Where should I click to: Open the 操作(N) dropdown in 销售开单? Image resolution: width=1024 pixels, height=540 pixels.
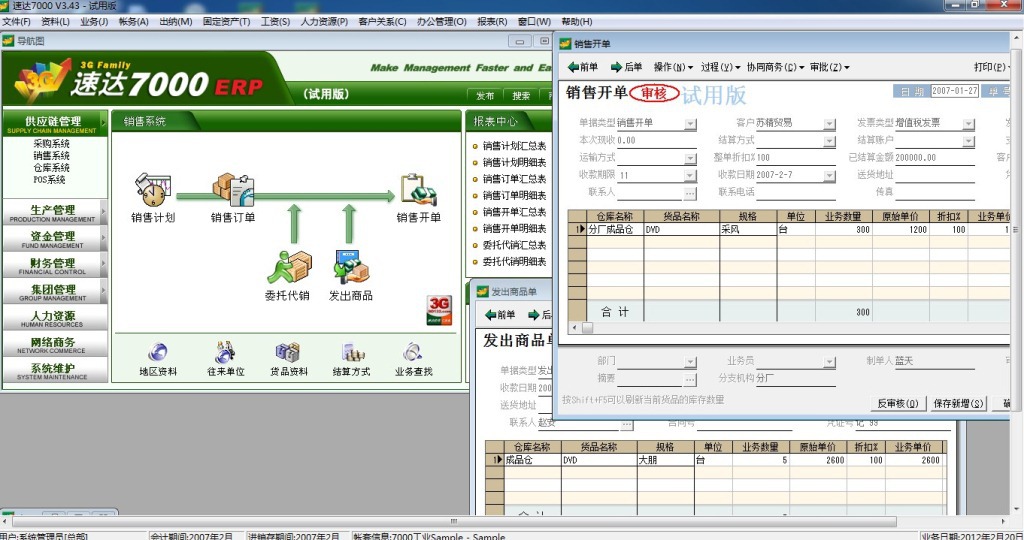(673, 67)
